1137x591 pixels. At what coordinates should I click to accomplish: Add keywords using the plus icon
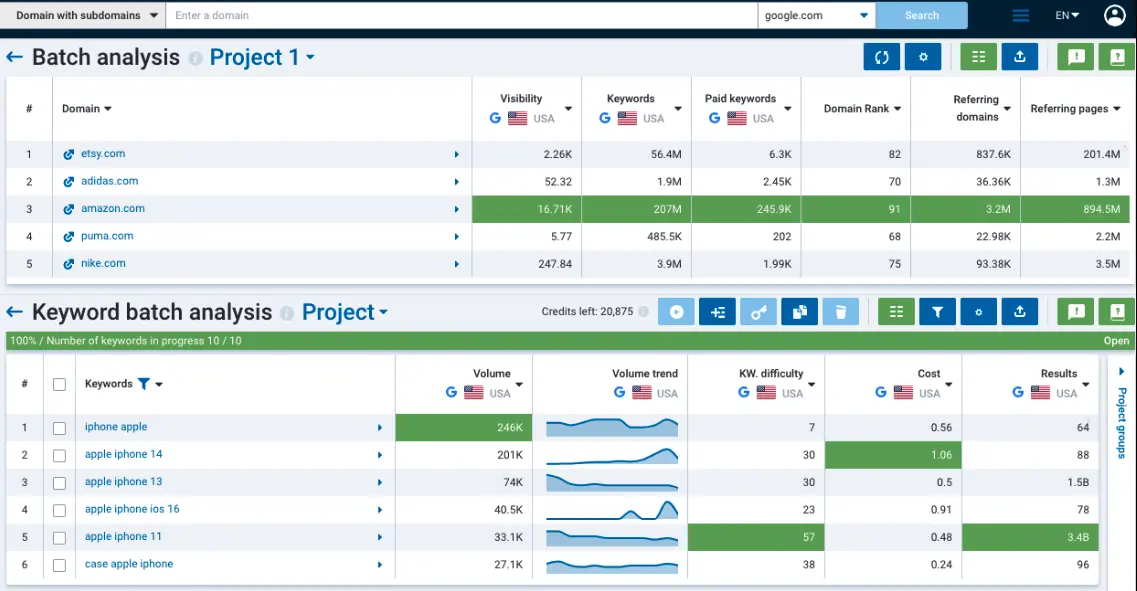pyautogui.click(x=717, y=311)
